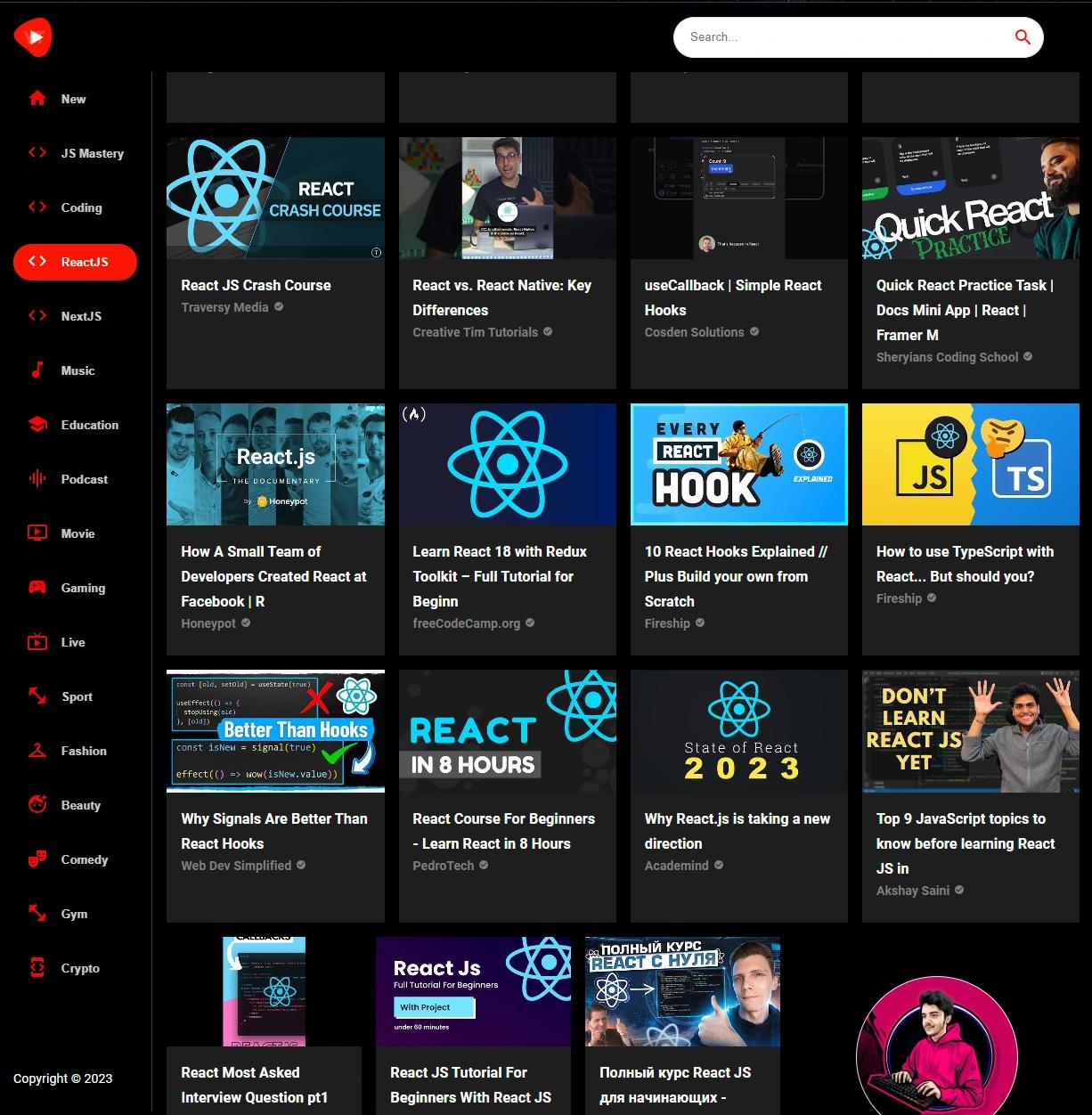Click the Podcast waveform icon
Screen dimensions: 1092x1115
[37, 479]
